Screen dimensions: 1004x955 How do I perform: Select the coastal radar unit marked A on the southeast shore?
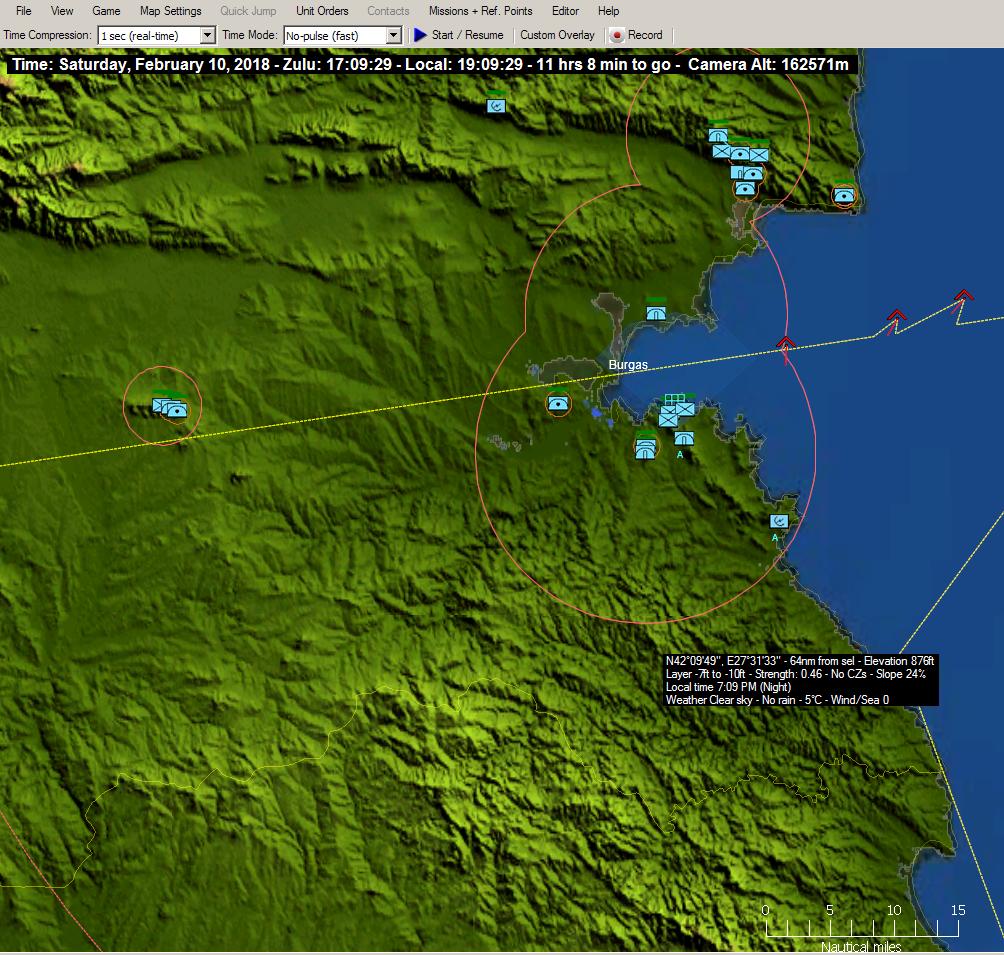point(779,521)
